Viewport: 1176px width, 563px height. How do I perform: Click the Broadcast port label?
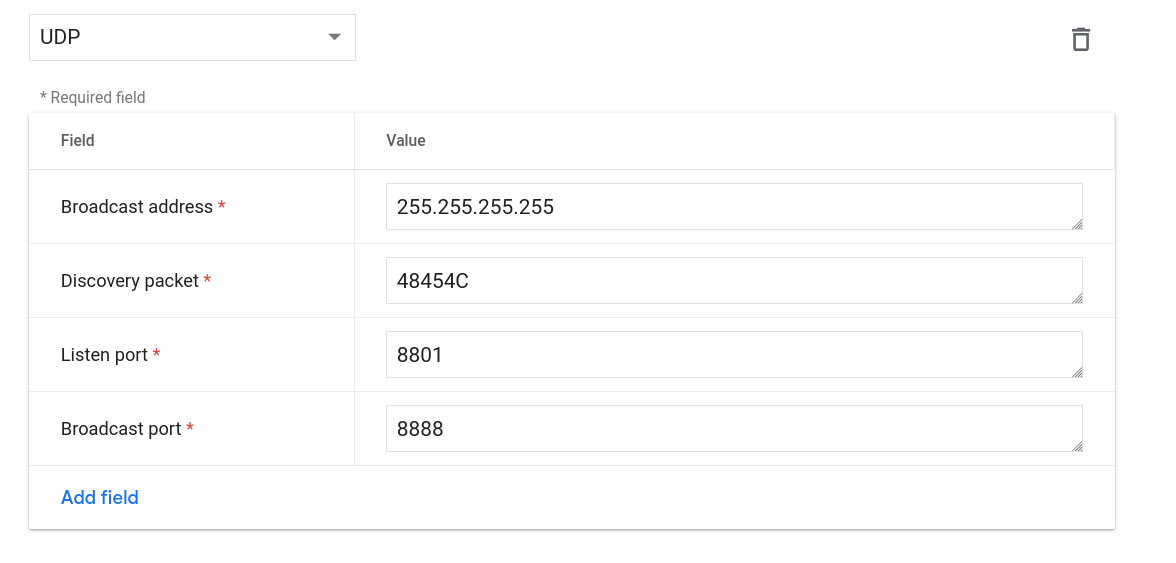pos(121,429)
